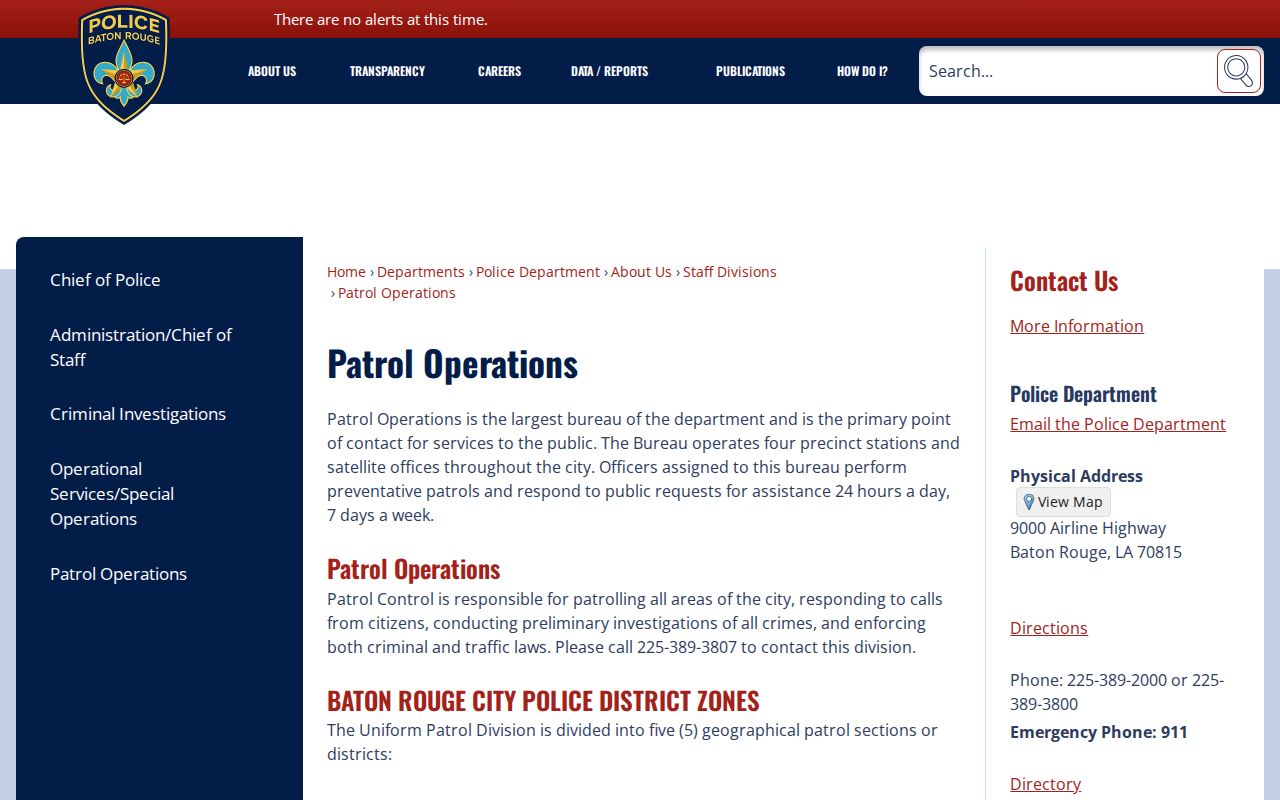Viewport: 1280px width, 800px height.
Task: Open the More Information link
Action: 1077,326
